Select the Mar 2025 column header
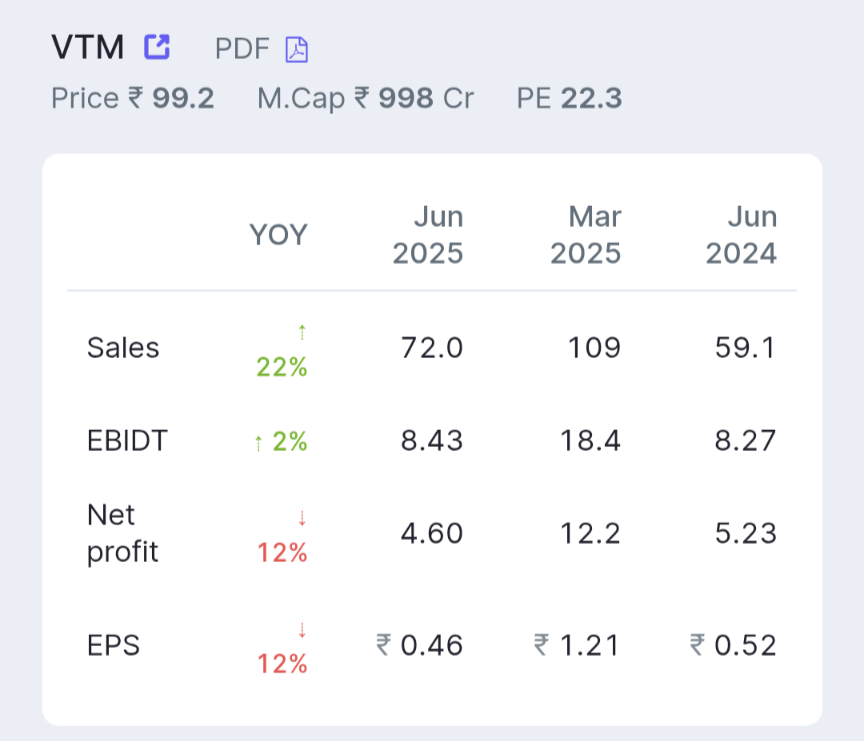This screenshot has width=864, height=741. coord(586,235)
